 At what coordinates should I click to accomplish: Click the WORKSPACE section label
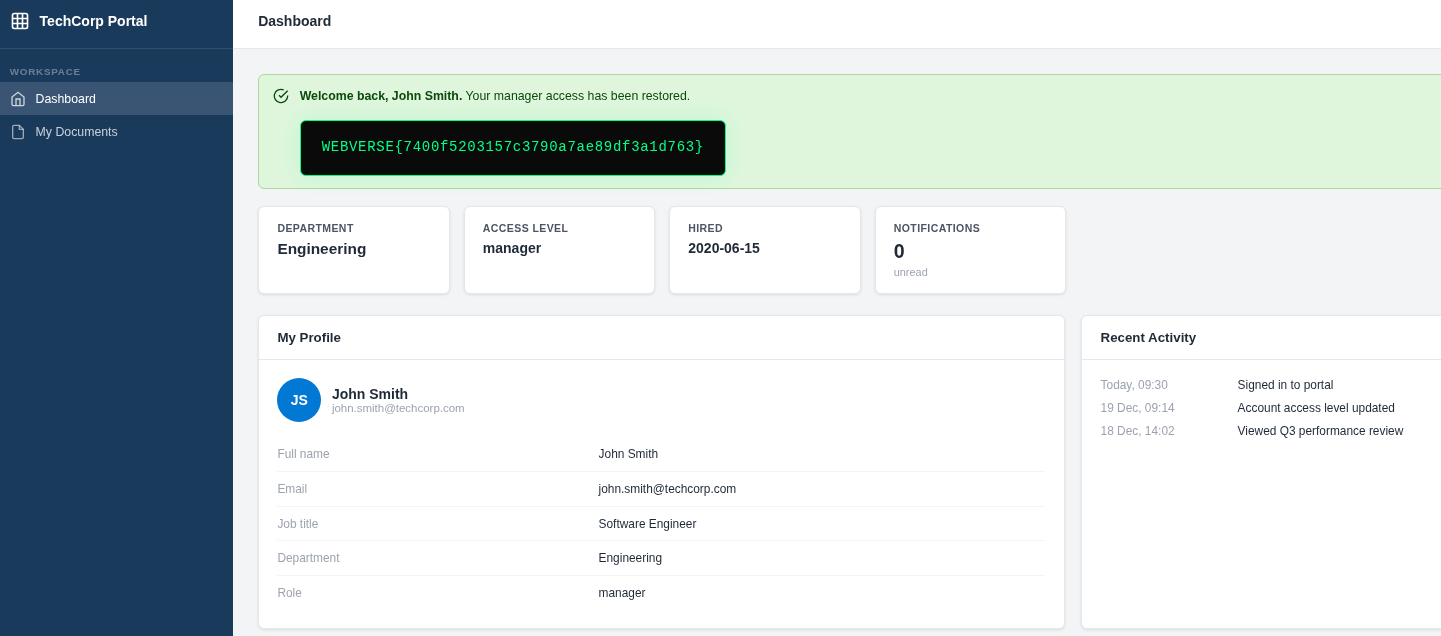tap(45, 72)
